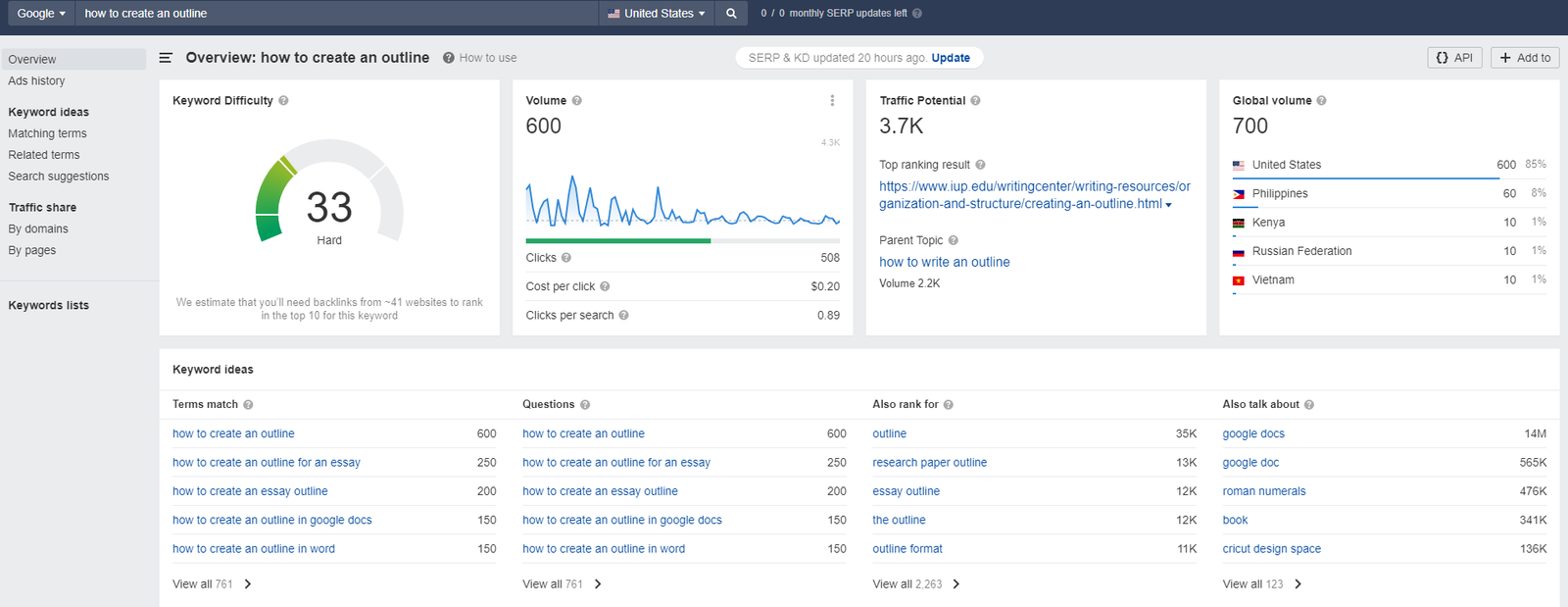Click Keyword Difficulty info icon
Viewport: 1568px width, 607px height.
[x=283, y=100]
